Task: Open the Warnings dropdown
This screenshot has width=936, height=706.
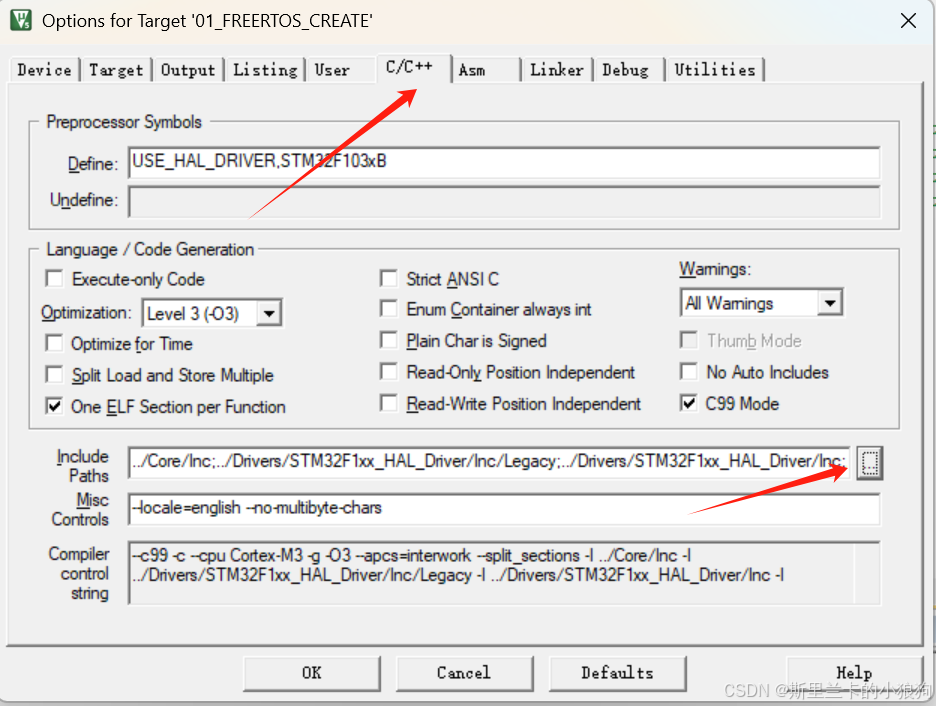Action: tap(830, 303)
